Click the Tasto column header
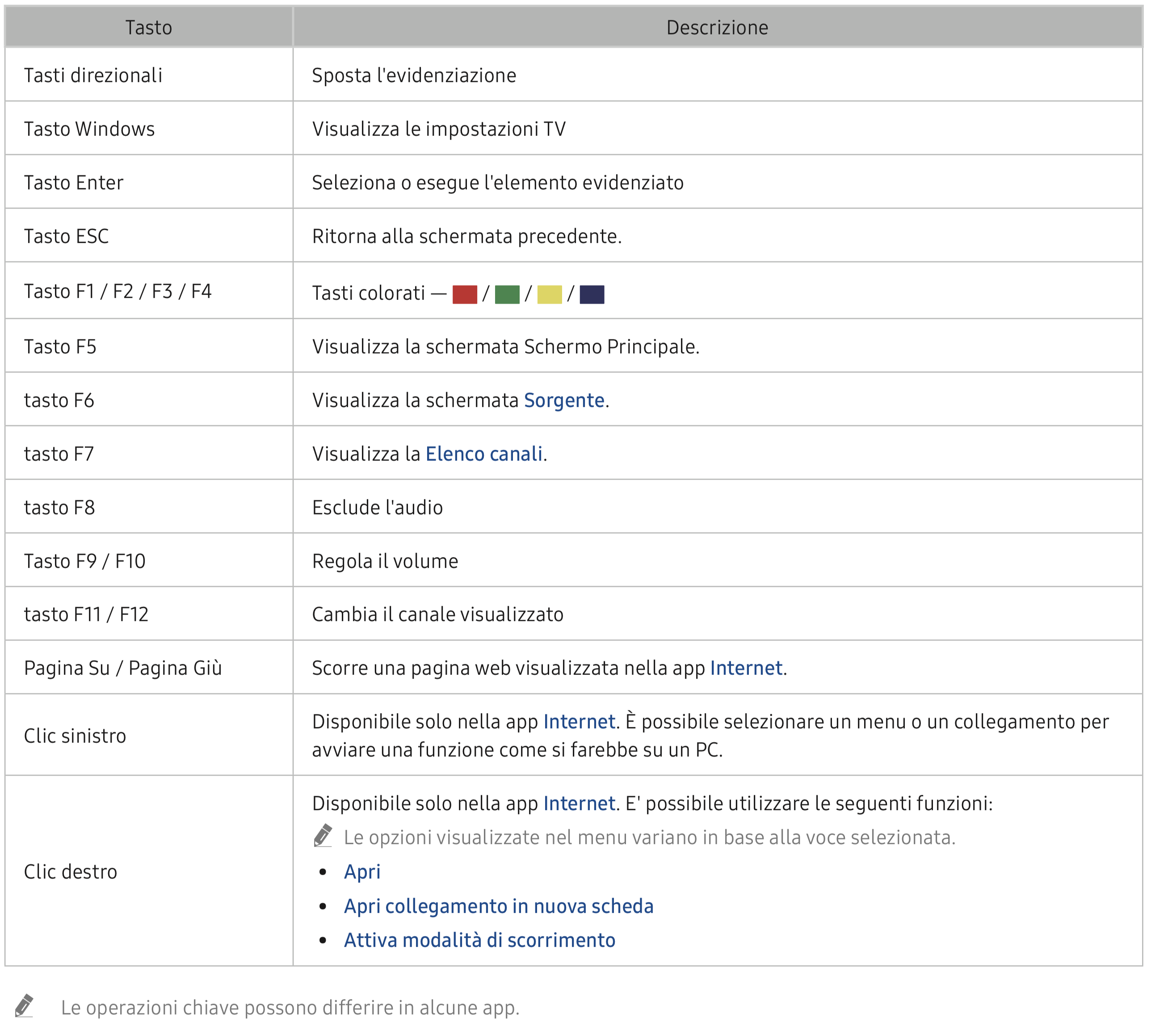The height and width of the screenshot is (1036, 1151). (x=148, y=27)
